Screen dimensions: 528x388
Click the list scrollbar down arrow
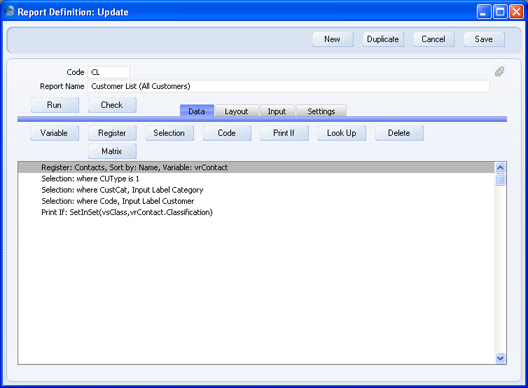tap(500, 358)
